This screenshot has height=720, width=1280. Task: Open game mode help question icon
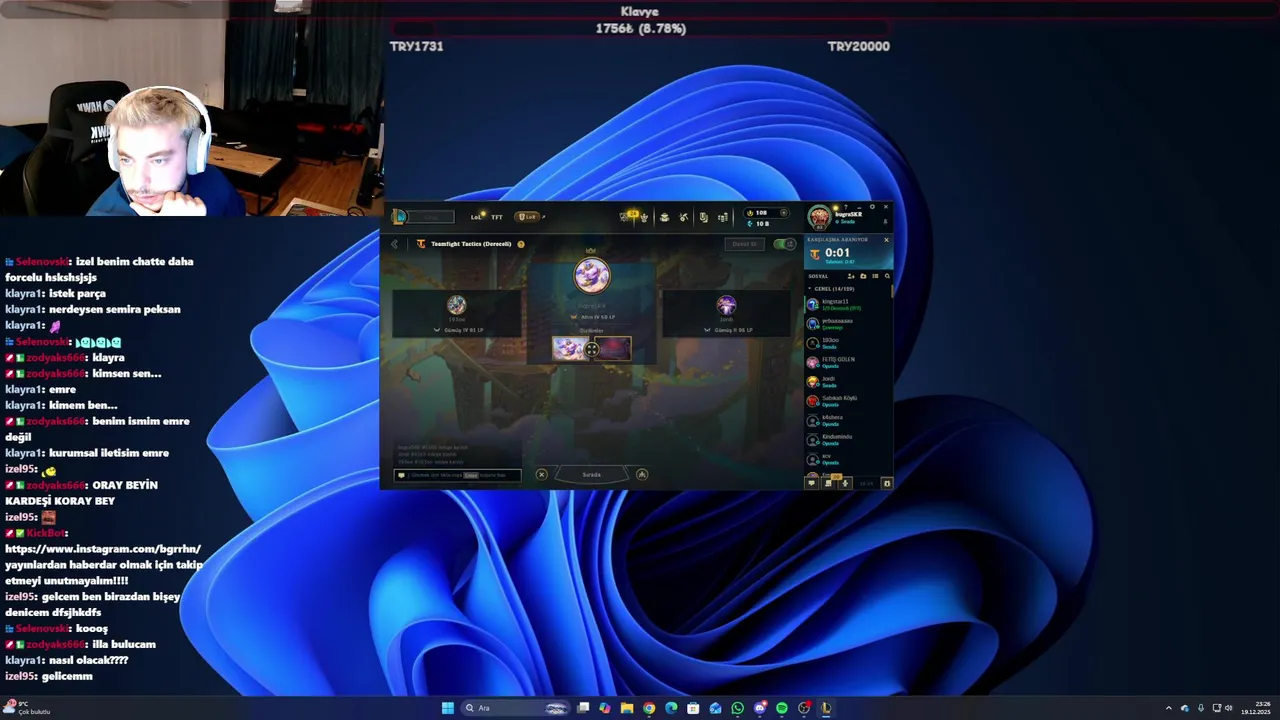(x=520, y=244)
